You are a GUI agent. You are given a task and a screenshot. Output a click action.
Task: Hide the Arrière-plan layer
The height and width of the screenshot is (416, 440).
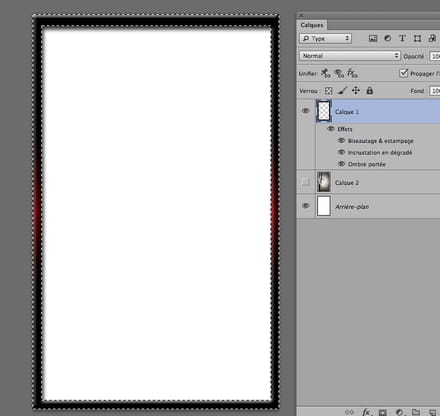[305, 206]
